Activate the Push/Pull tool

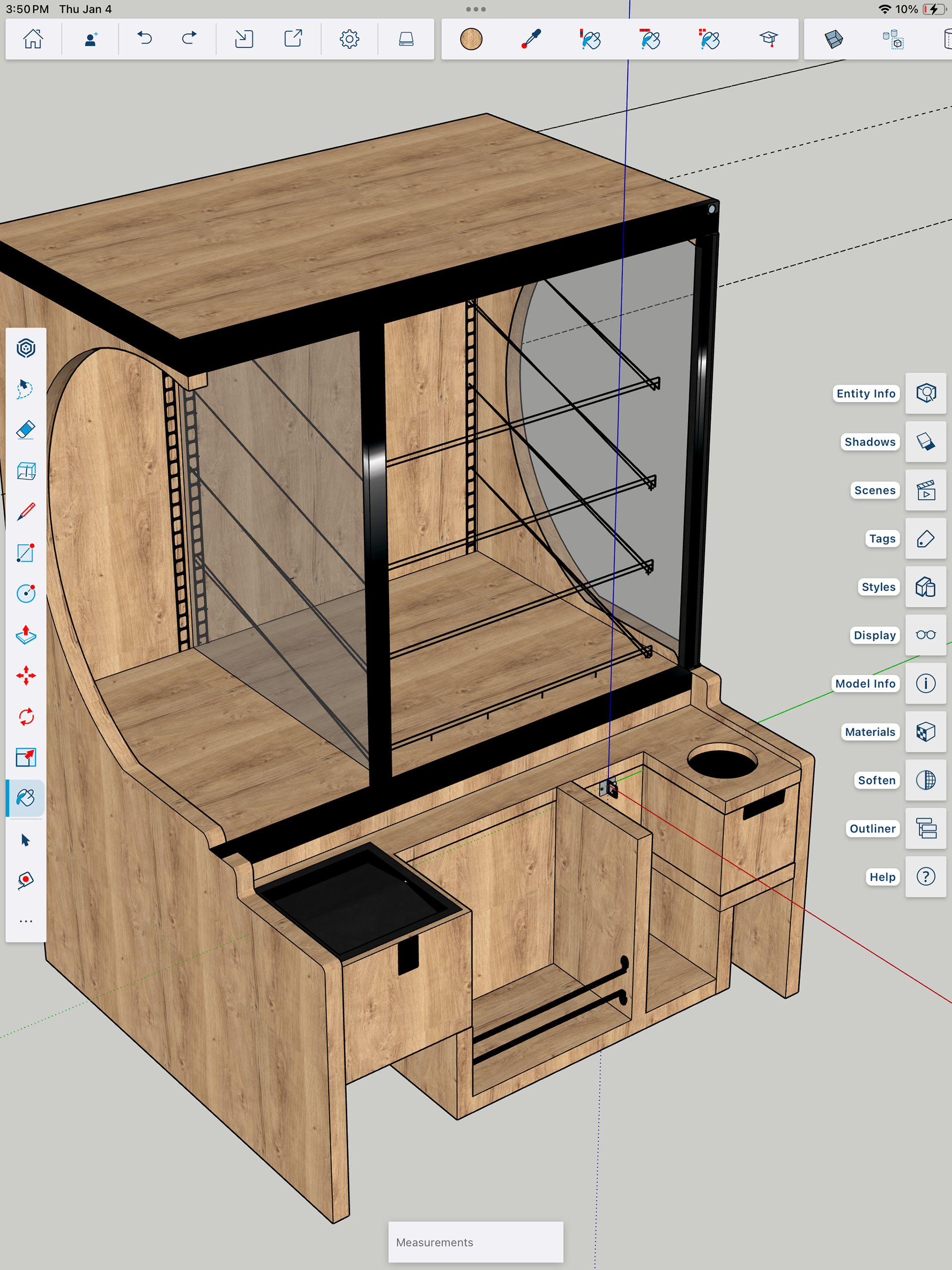pos(26,634)
